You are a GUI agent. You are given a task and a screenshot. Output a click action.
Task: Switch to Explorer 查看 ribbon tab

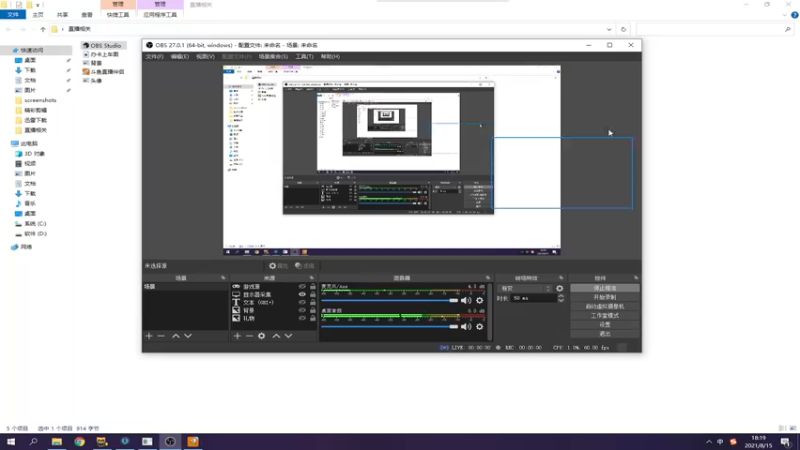pyautogui.click(x=87, y=15)
